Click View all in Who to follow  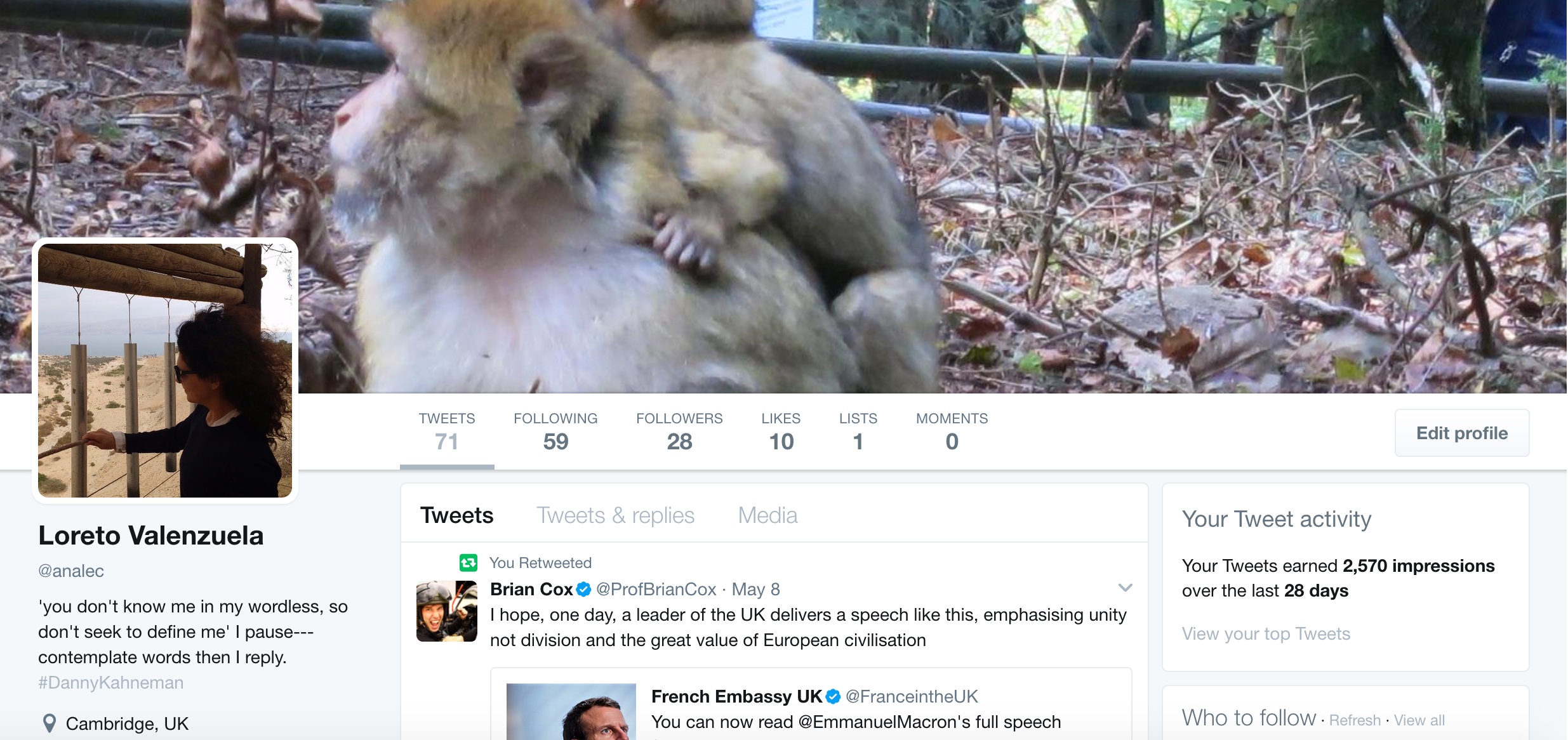click(x=1419, y=720)
